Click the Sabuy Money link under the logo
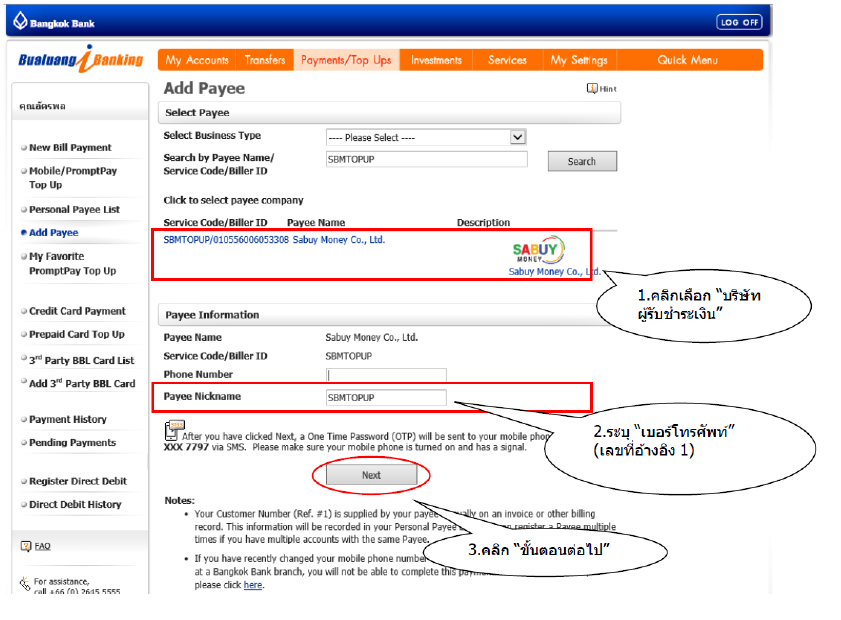 554,271
